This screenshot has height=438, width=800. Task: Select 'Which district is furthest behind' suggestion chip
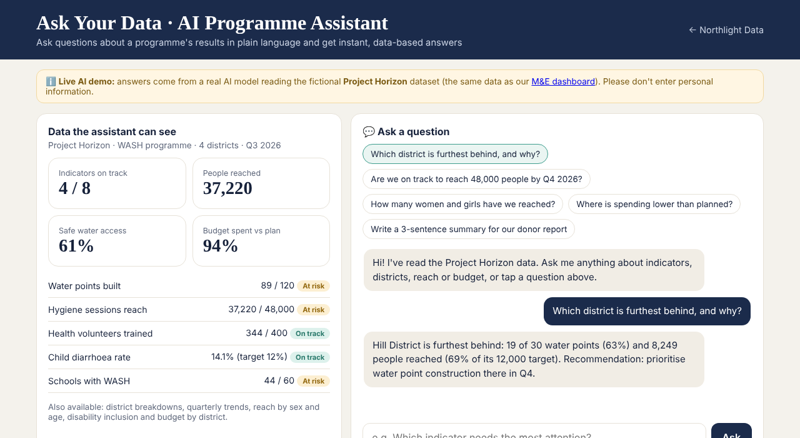455,154
